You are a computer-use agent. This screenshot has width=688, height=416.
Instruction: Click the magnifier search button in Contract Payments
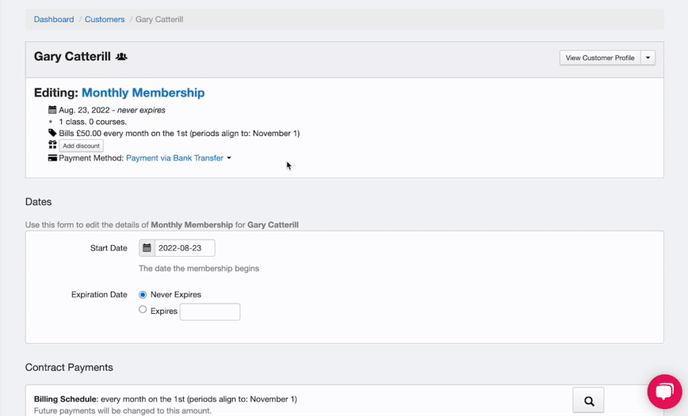pyautogui.click(x=588, y=401)
